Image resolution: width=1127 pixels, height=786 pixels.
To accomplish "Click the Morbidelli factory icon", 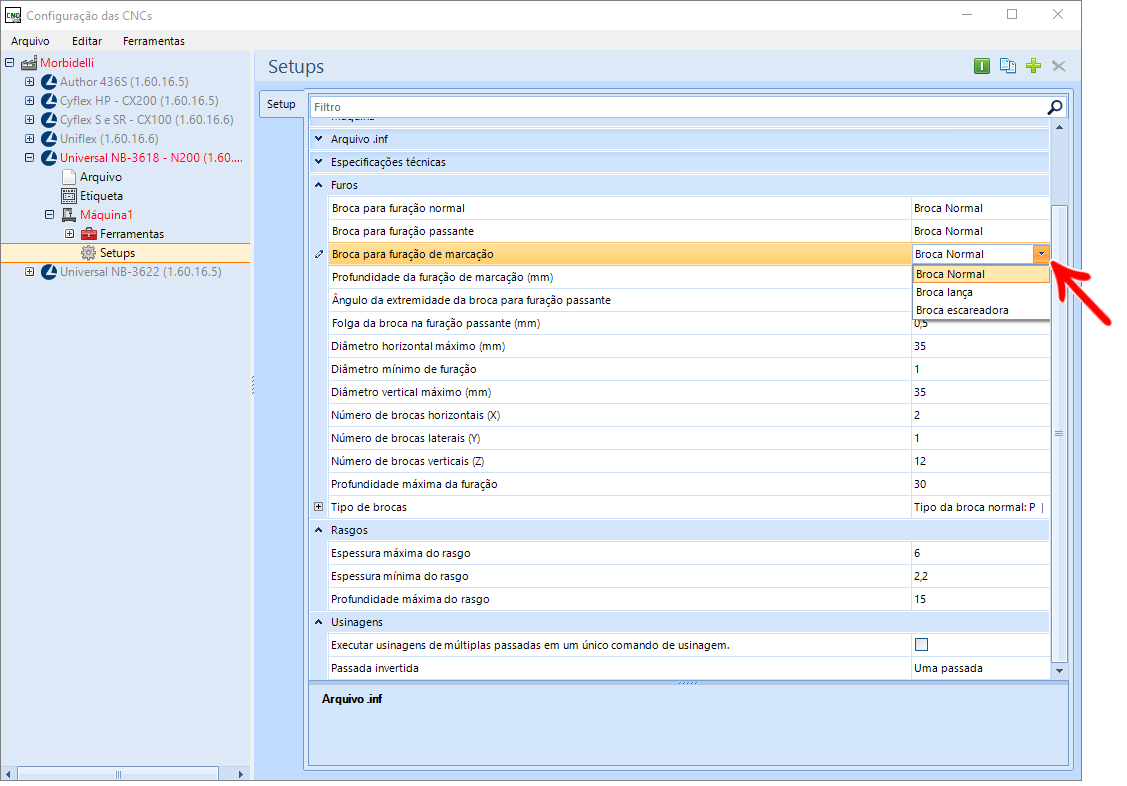I will [29, 63].
